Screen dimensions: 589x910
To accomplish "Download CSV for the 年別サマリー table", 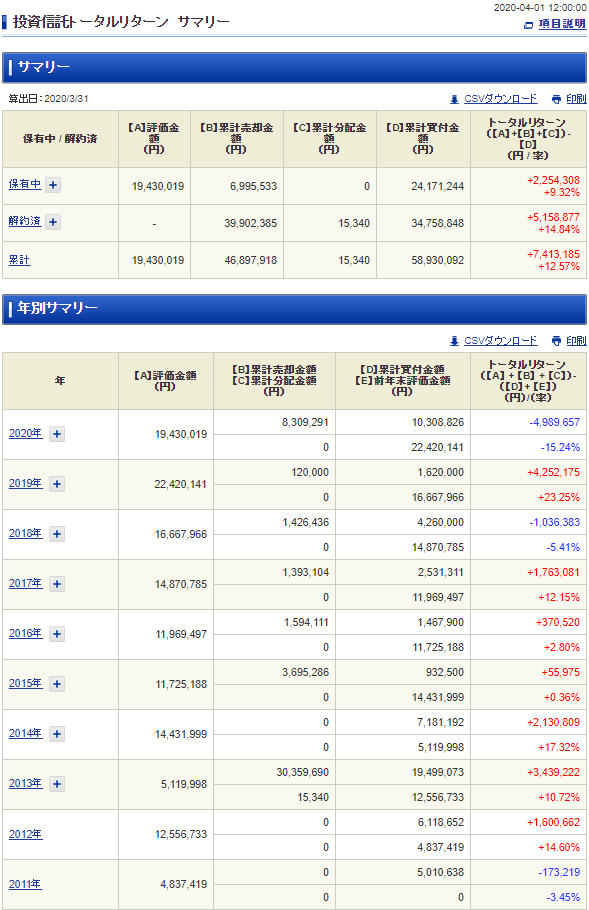I will pos(500,341).
